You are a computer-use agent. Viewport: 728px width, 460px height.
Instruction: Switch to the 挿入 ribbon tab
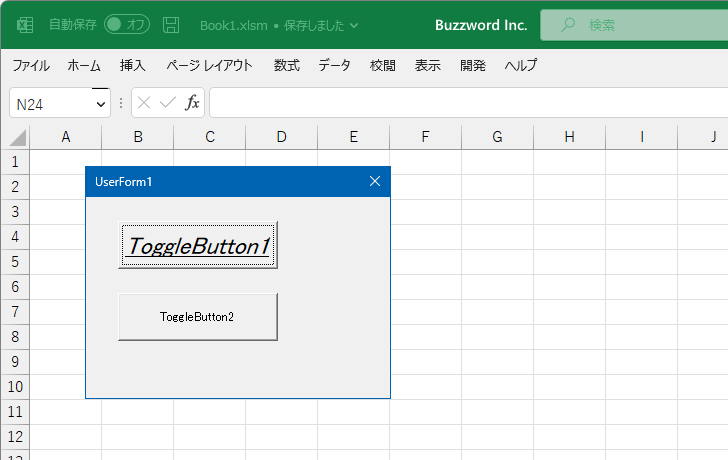133,66
